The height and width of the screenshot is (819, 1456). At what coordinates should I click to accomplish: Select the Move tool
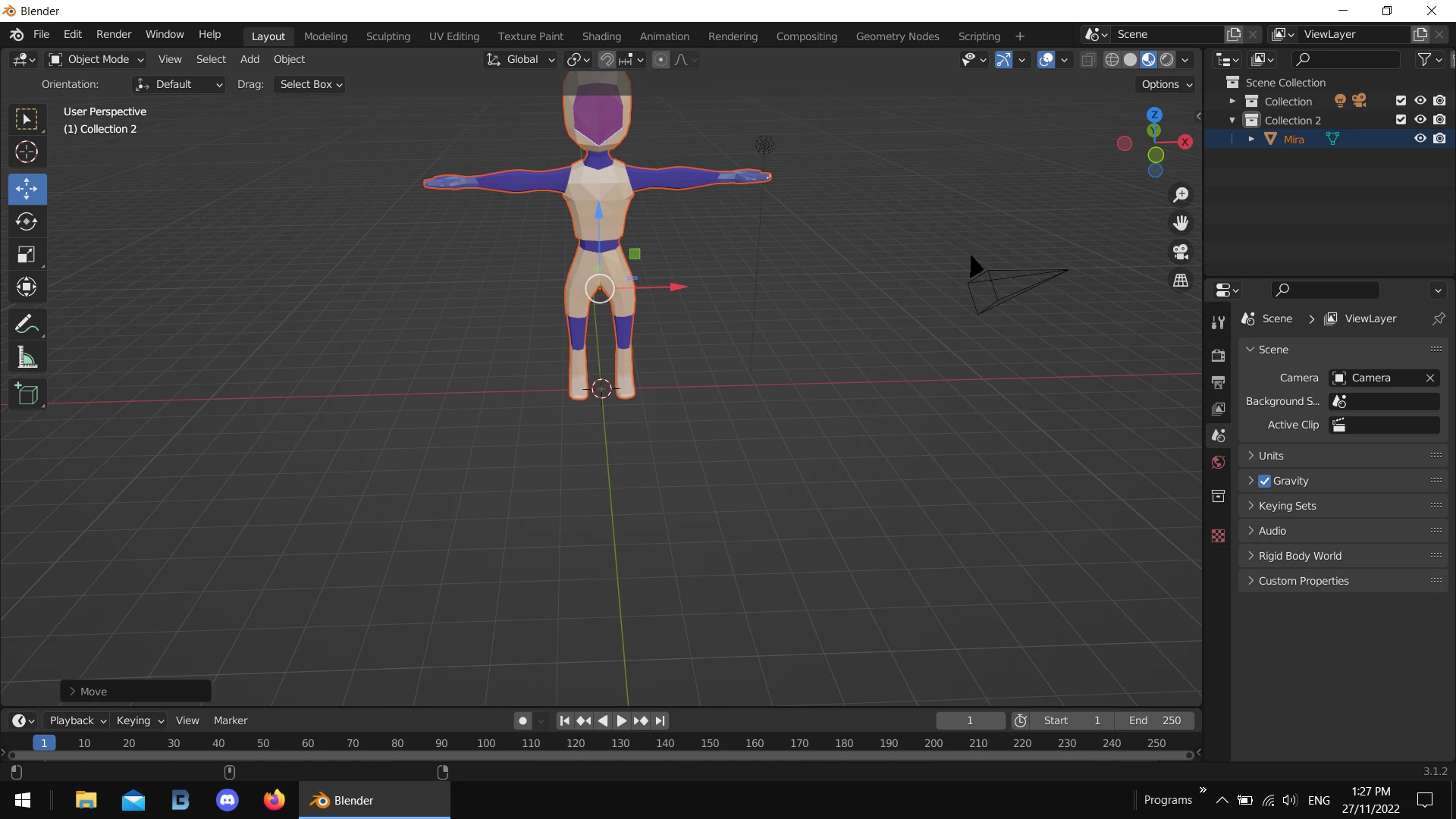tap(27, 189)
